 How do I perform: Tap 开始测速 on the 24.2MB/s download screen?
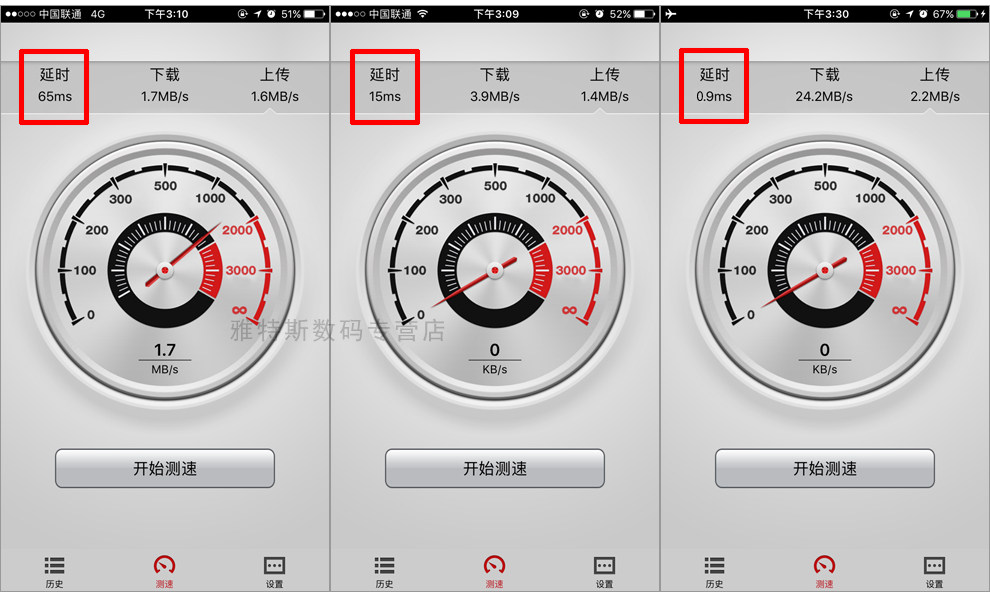point(825,468)
